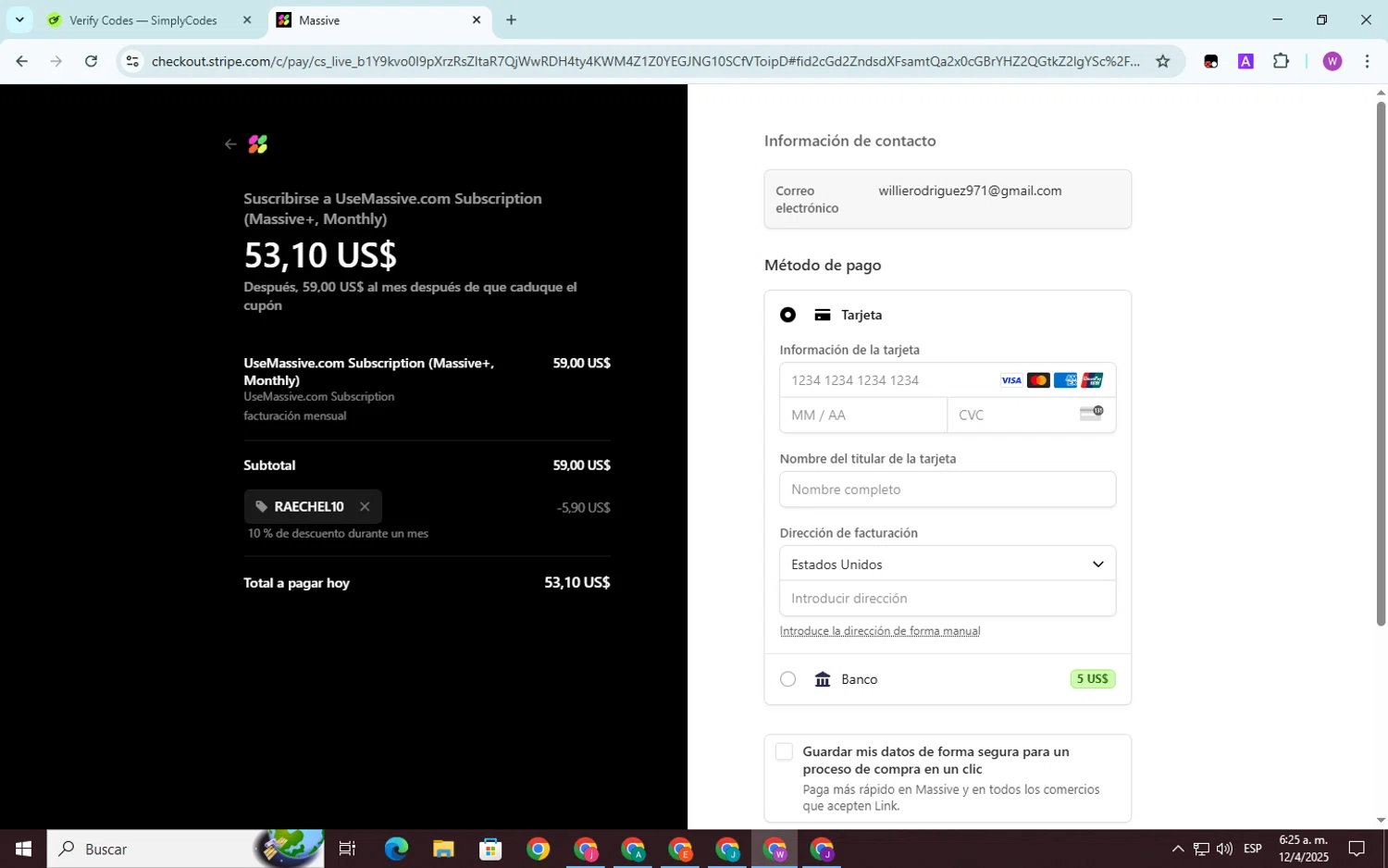The image size is (1388, 868).
Task: Focus the card number field
Action: (948, 380)
